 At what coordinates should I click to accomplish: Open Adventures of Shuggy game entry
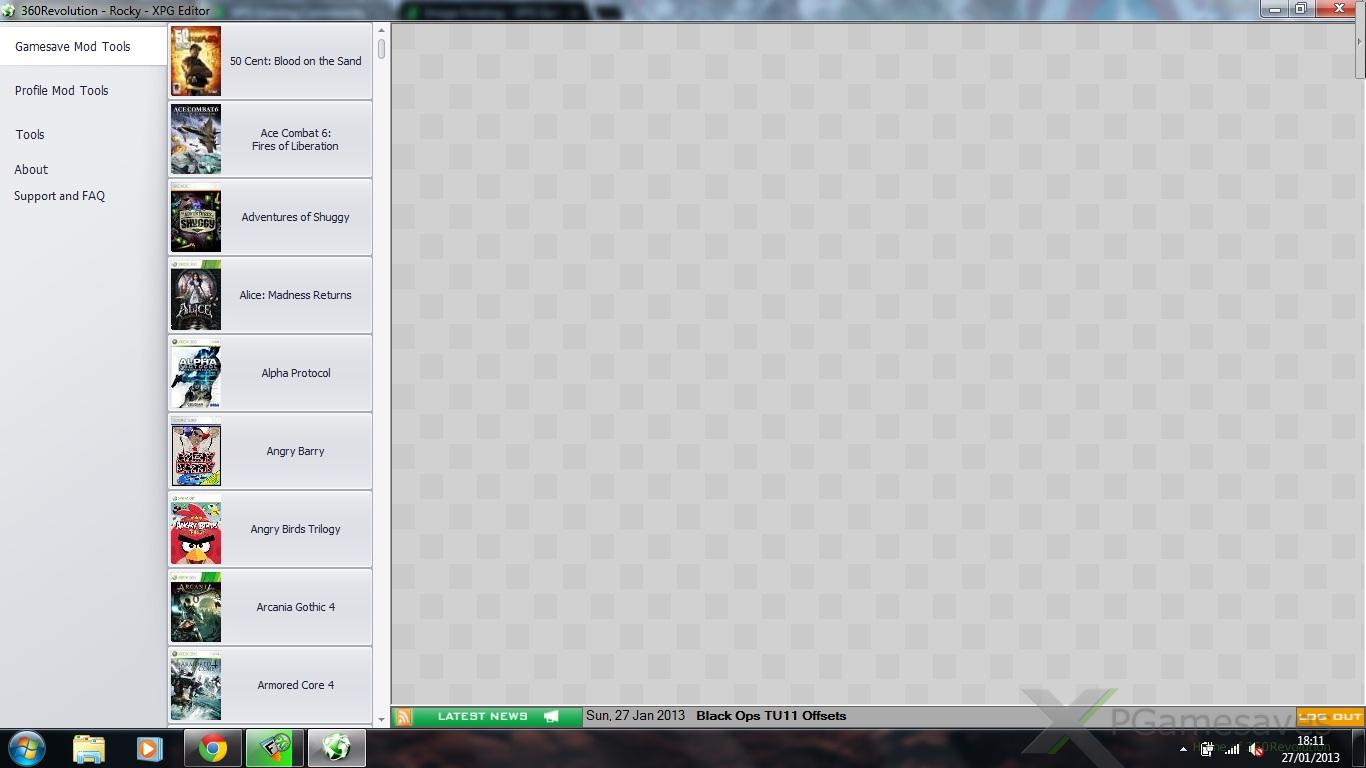(295, 217)
